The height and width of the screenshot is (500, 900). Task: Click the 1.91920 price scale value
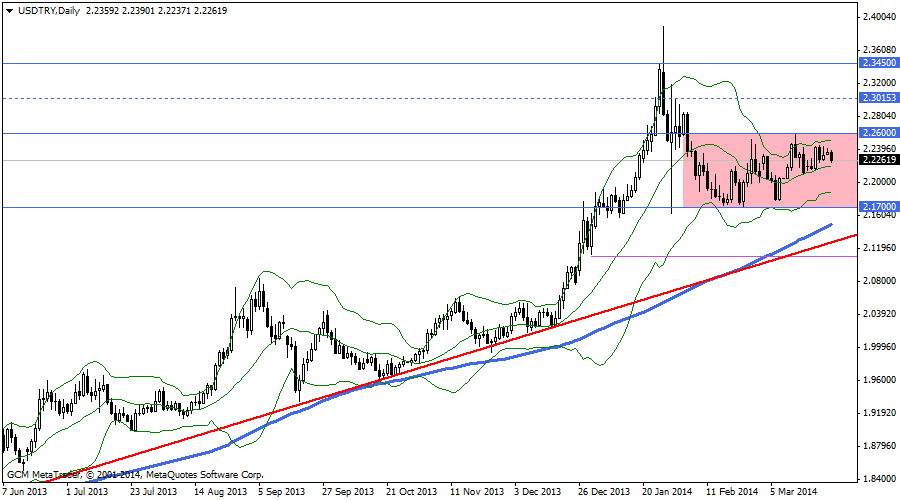click(879, 413)
